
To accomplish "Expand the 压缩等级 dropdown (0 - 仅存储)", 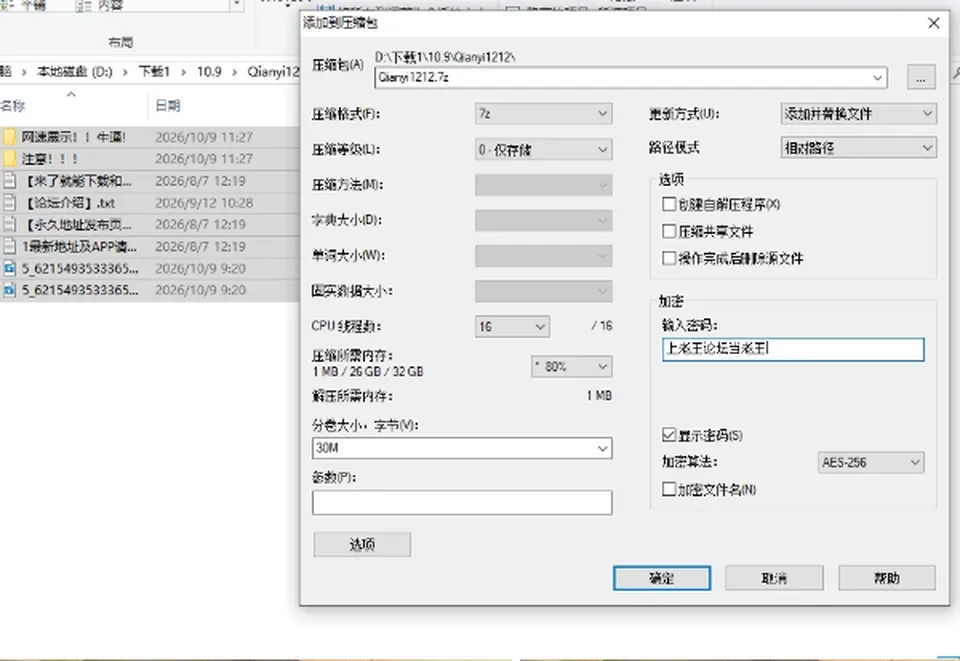I will 544,149.
